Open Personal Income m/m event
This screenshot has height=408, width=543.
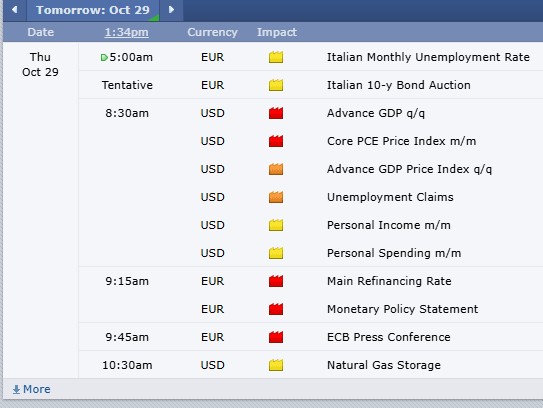pyautogui.click(x=389, y=225)
